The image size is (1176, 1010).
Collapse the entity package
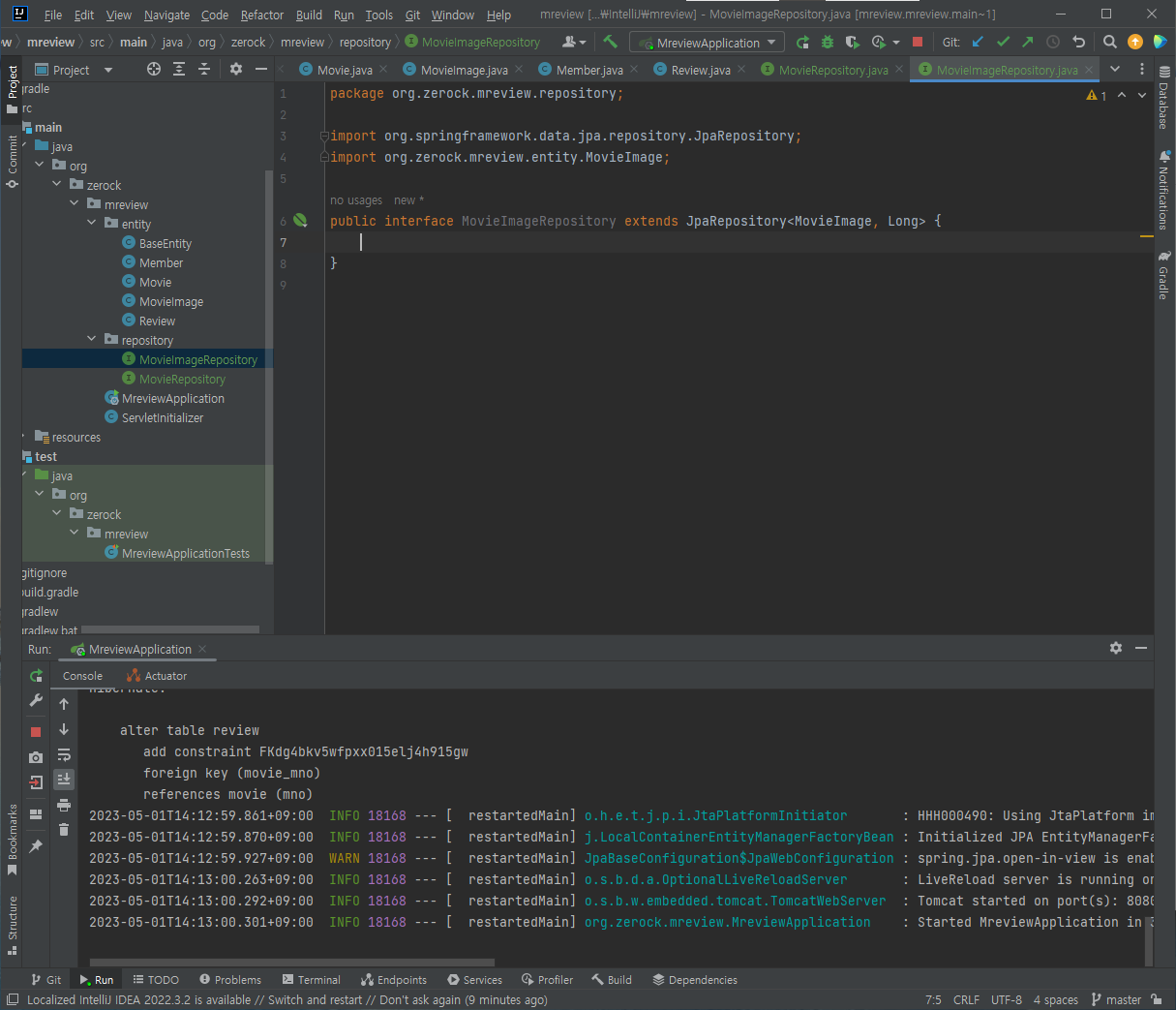tap(92, 224)
